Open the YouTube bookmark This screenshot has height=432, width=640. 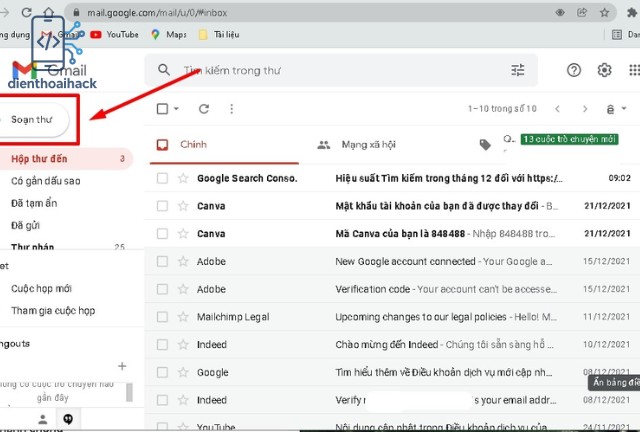(114, 35)
